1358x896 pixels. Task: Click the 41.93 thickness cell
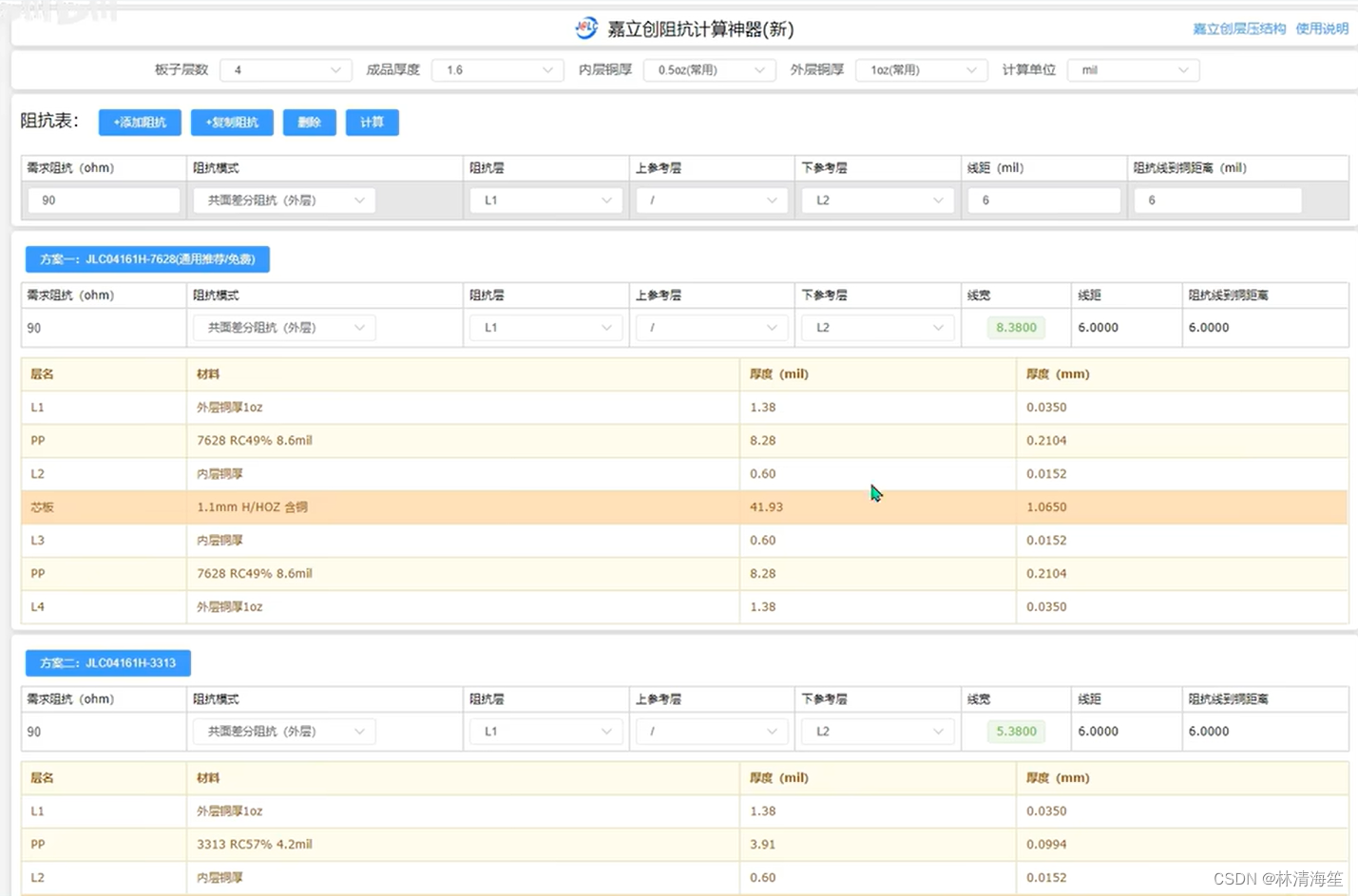(x=878, y=507)
